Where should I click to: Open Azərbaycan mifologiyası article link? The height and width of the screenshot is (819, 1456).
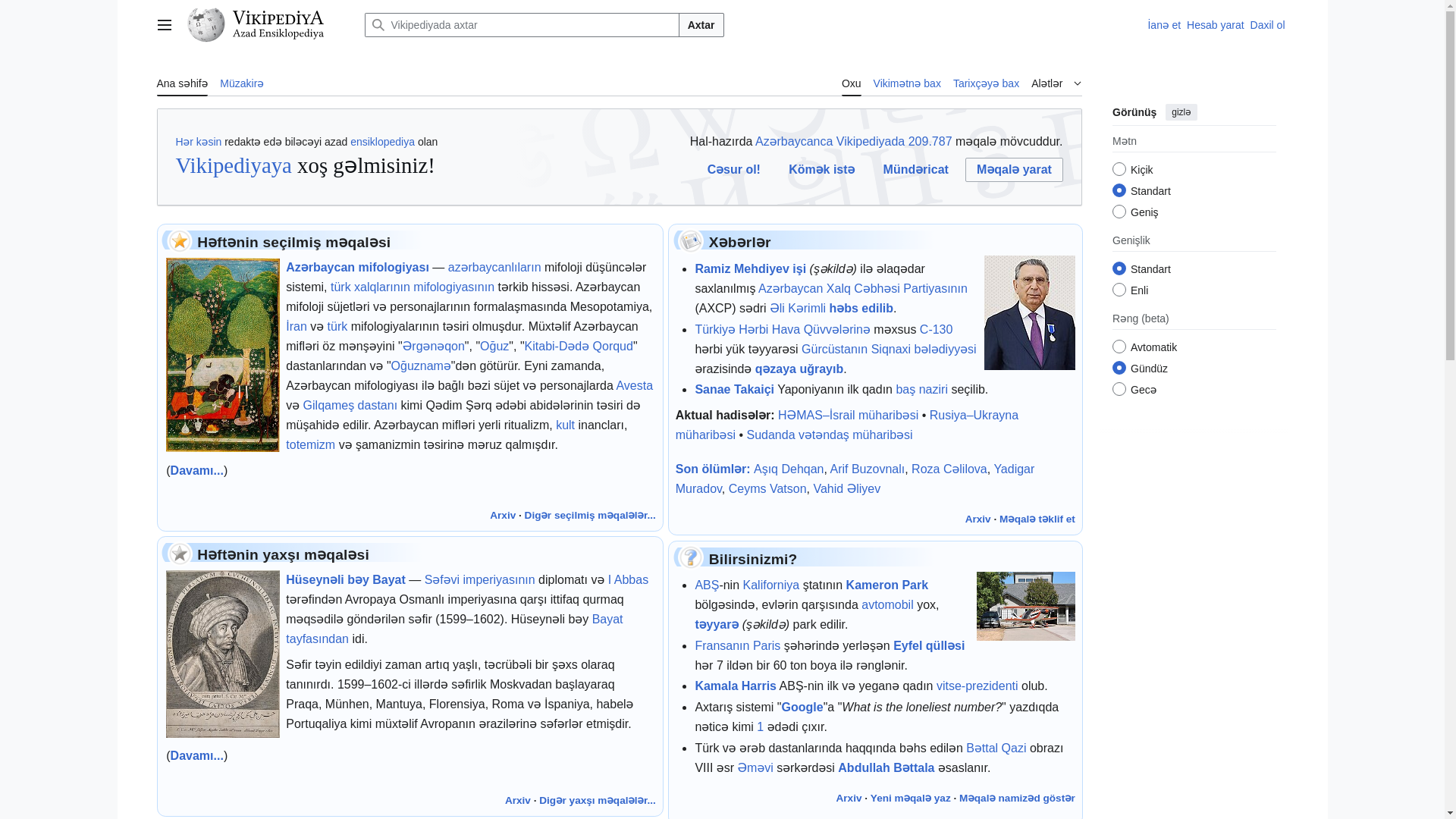pos(357,267)
